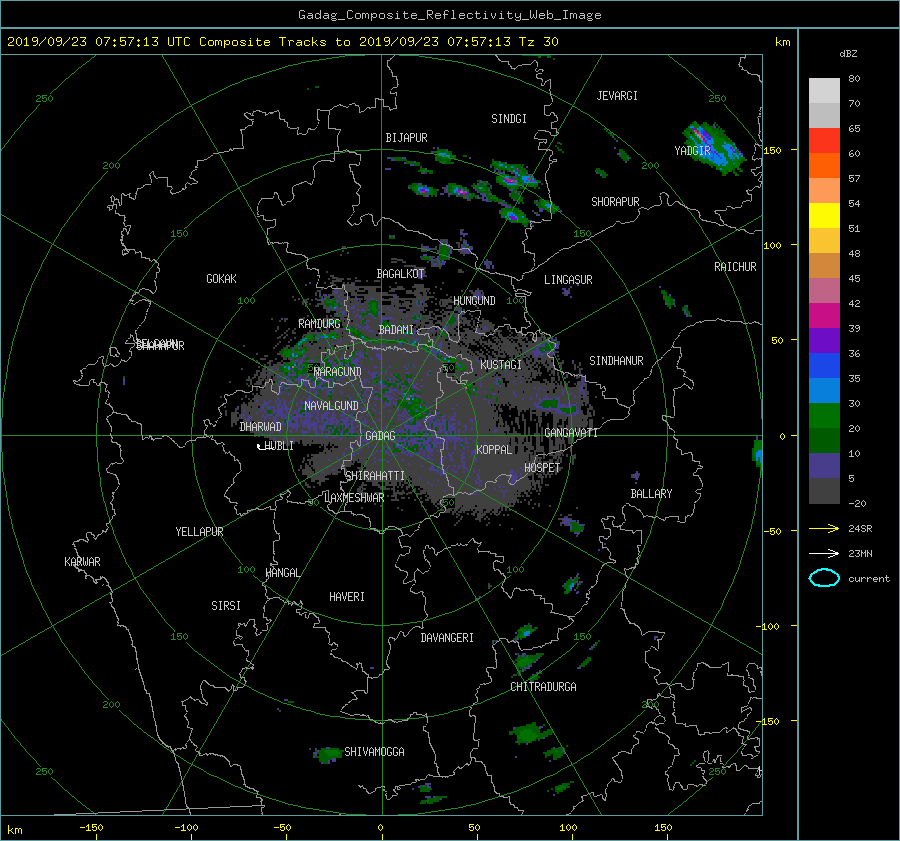Click the GADAG radar center label
900x841 pixels.
380,436
